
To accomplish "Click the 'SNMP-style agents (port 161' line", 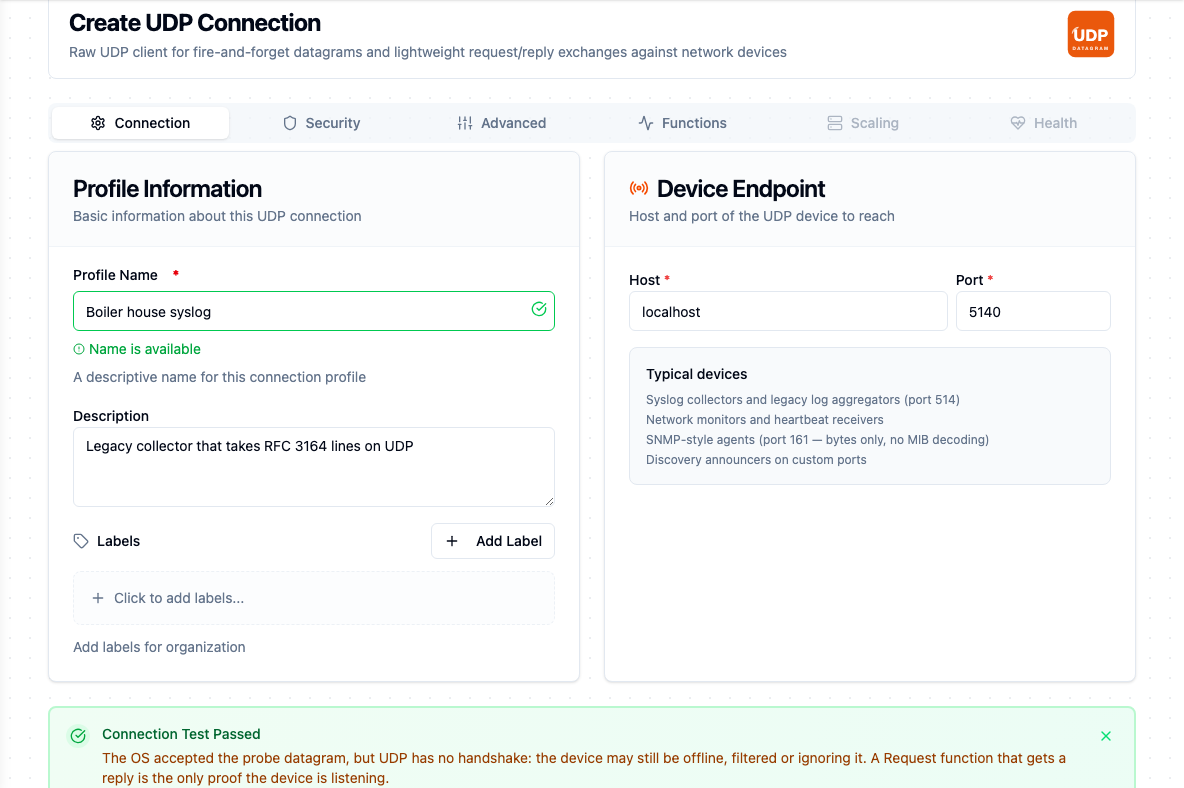I will coord(818,440).
